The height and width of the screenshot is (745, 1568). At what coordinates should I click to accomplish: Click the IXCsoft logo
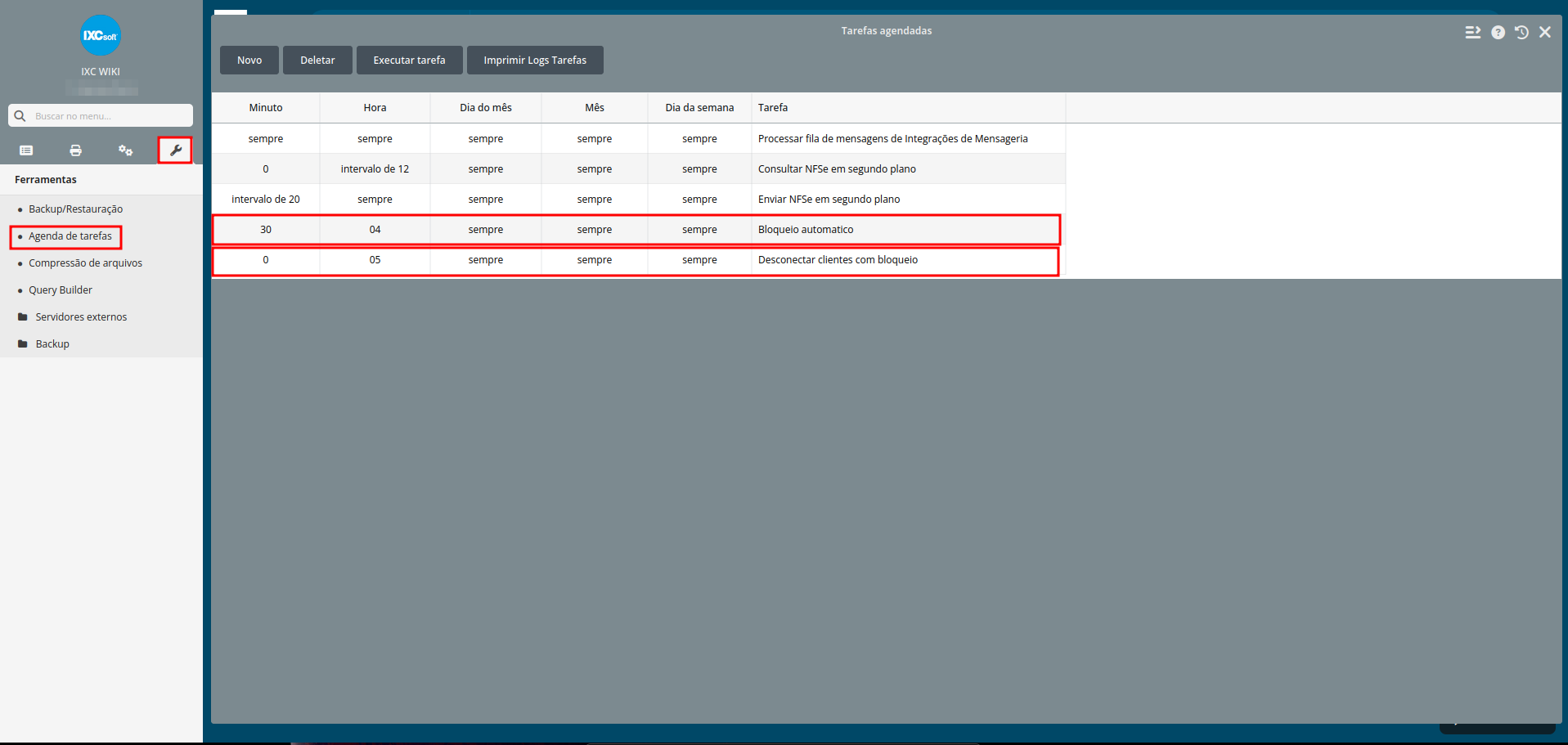click(101, 35)
